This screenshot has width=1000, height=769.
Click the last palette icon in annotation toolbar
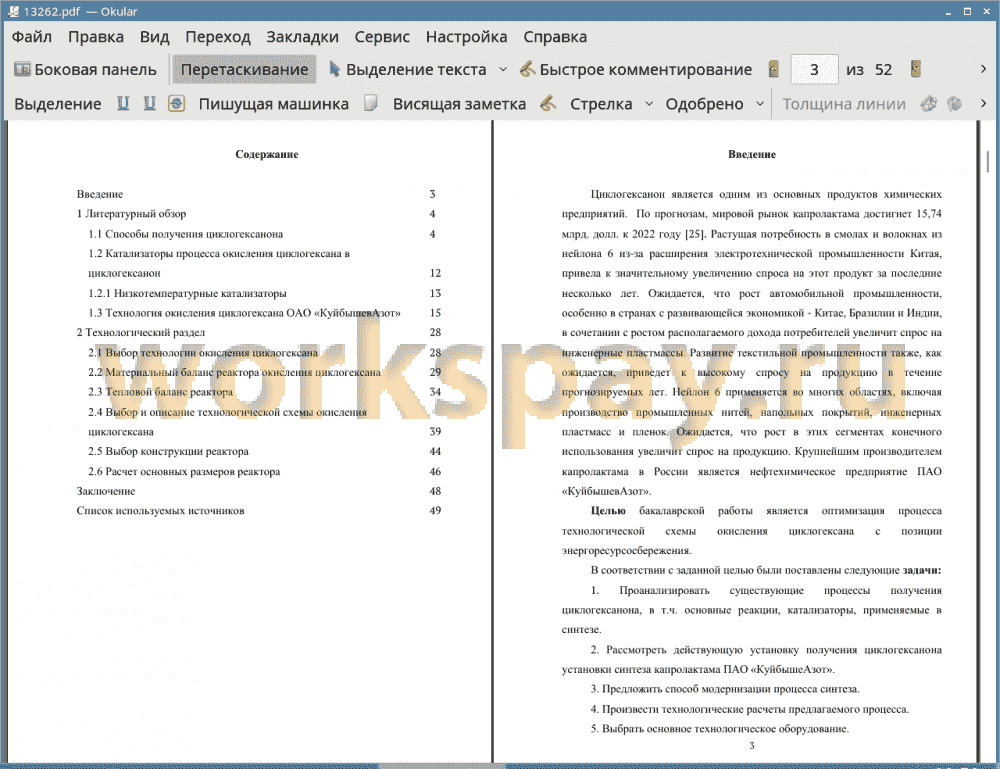pos(955,103)
